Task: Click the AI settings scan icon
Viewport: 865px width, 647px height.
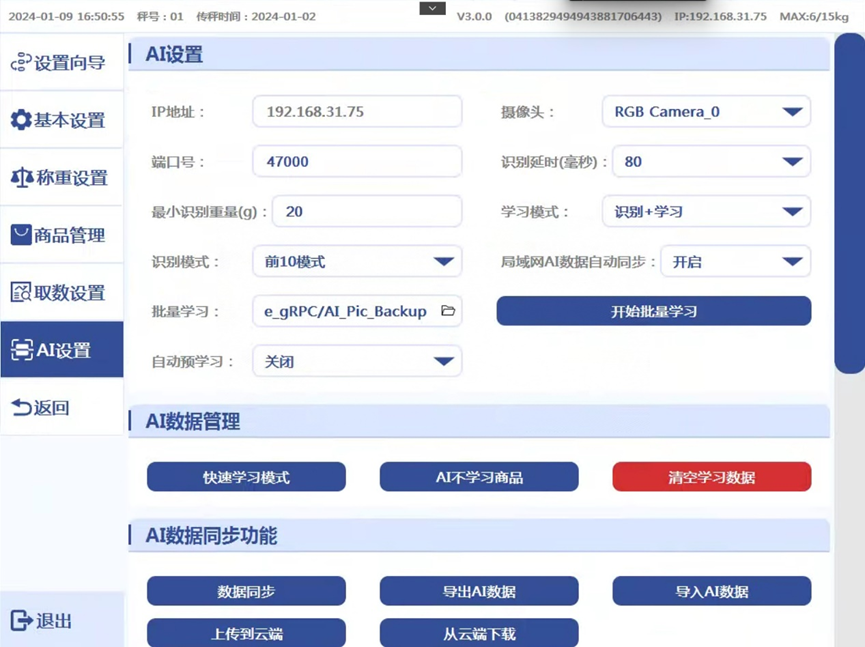Action: coord(22,350)
